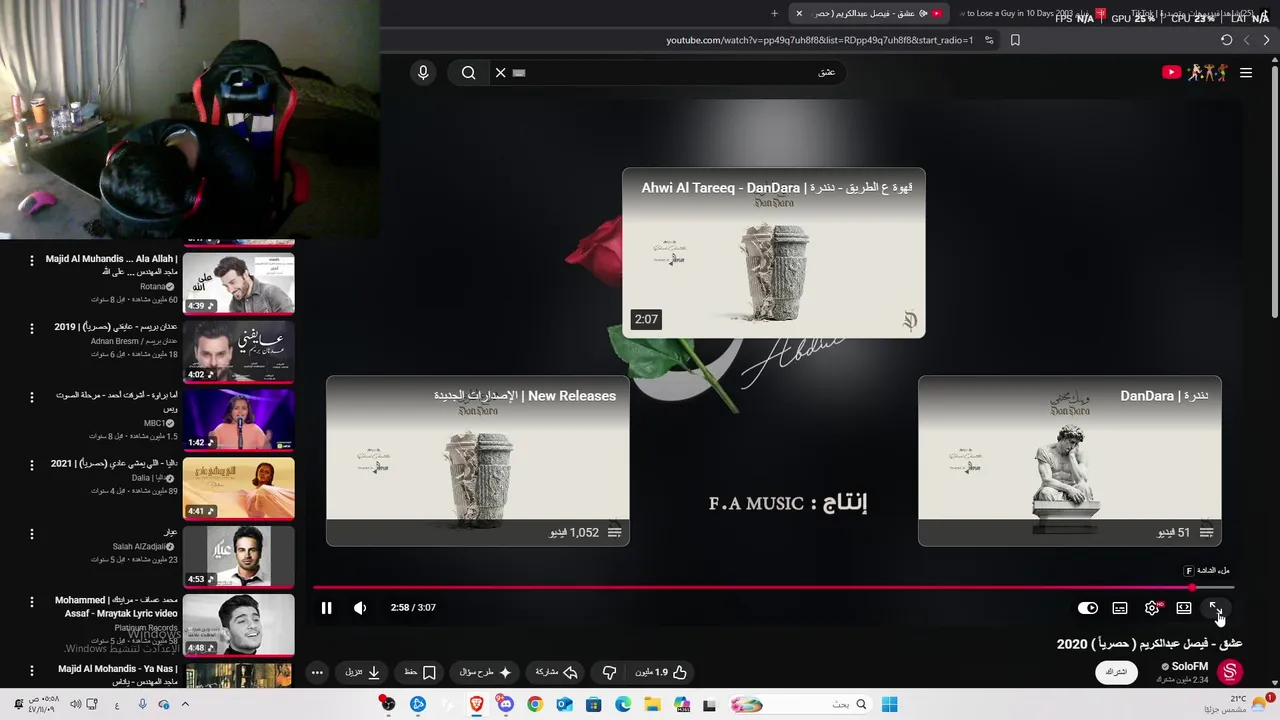The width and height of the screenshot is (1280, 720).
Task: Toggle the autoplay switch in player
Action: (1088, 608)
